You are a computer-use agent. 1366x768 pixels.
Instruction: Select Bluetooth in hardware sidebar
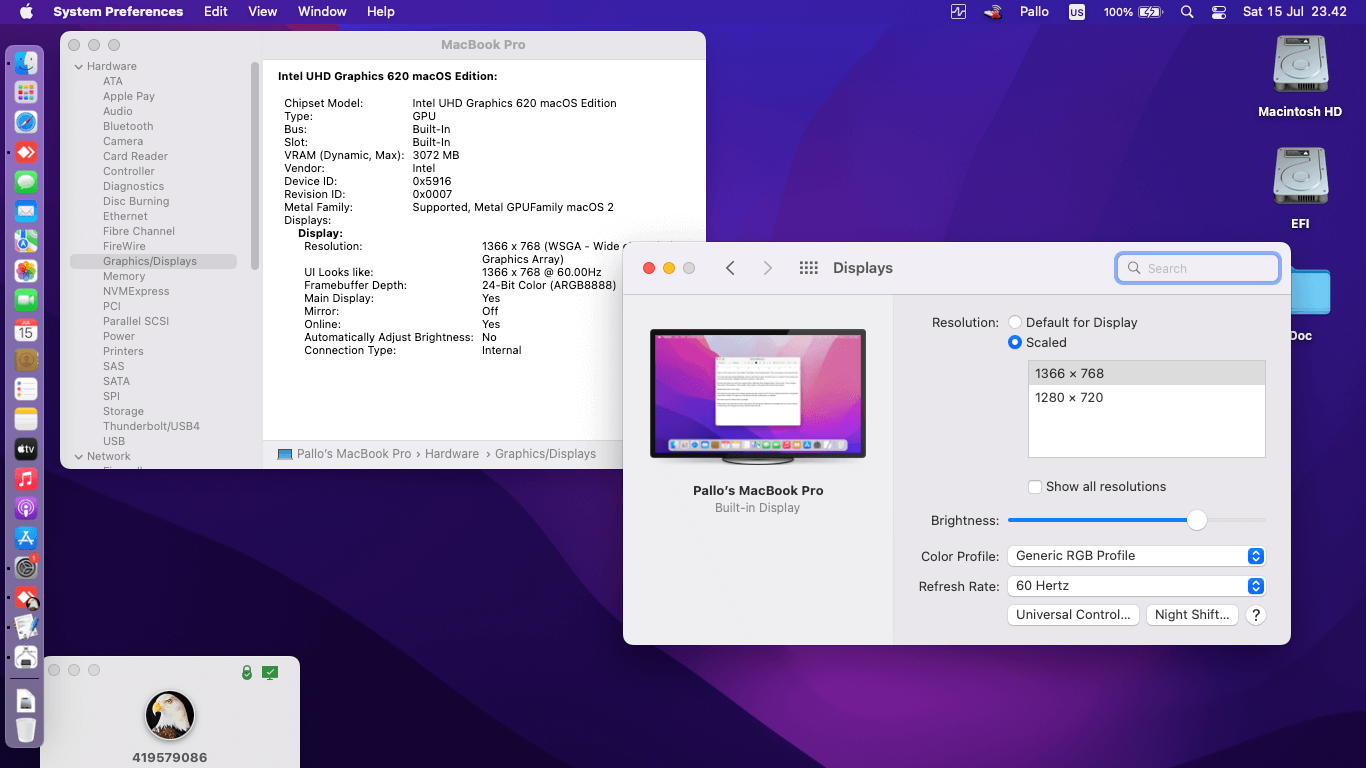tap(128, 127)
